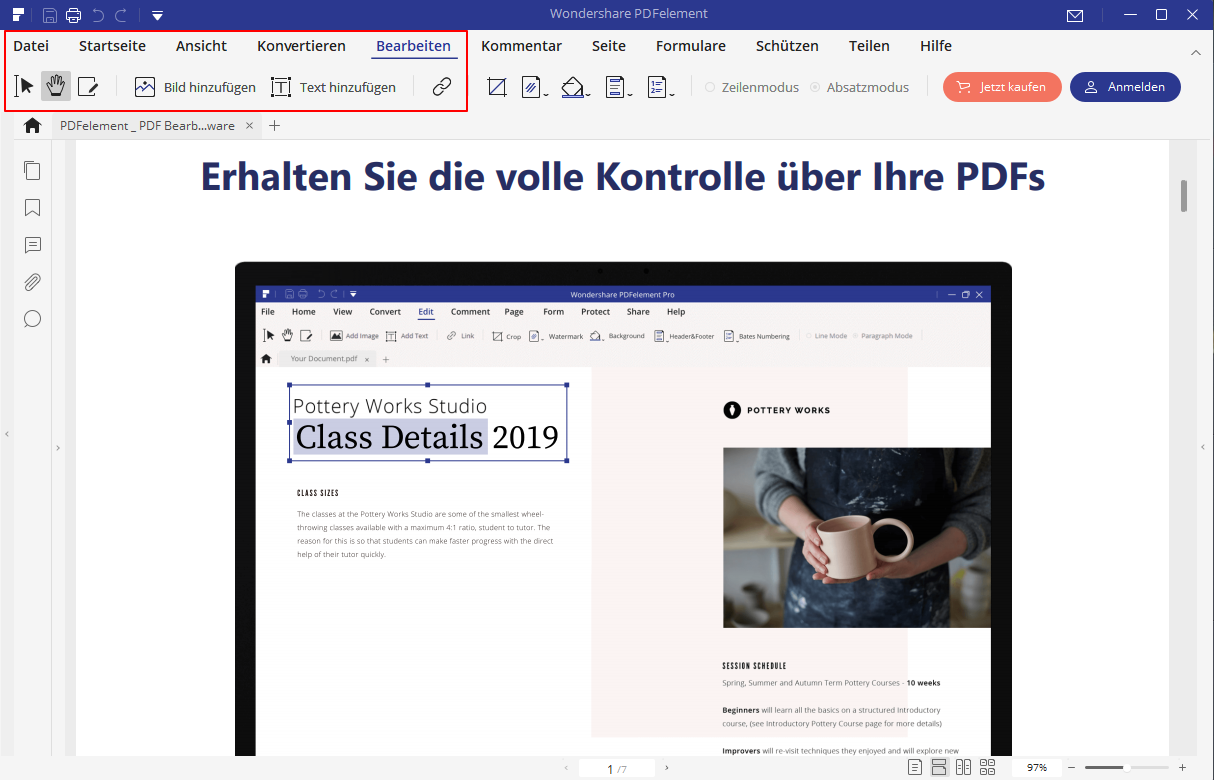This screenshot has height=780, width=1214.
Task: Switch to the Bearbeiten tab
Action: [413, 46]
